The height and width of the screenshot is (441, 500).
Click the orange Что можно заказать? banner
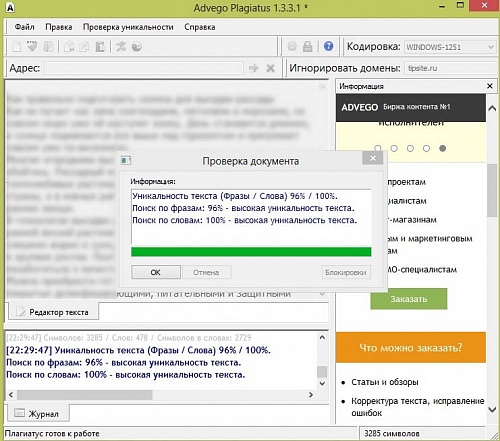point(411,347)
